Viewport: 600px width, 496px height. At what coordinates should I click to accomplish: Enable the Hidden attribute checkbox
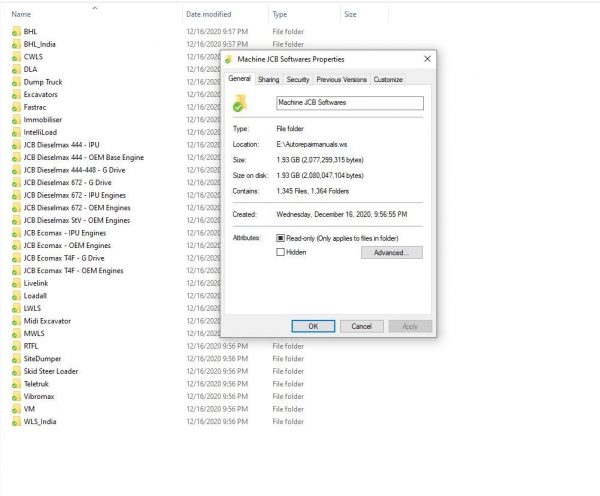tap(280, 252)
